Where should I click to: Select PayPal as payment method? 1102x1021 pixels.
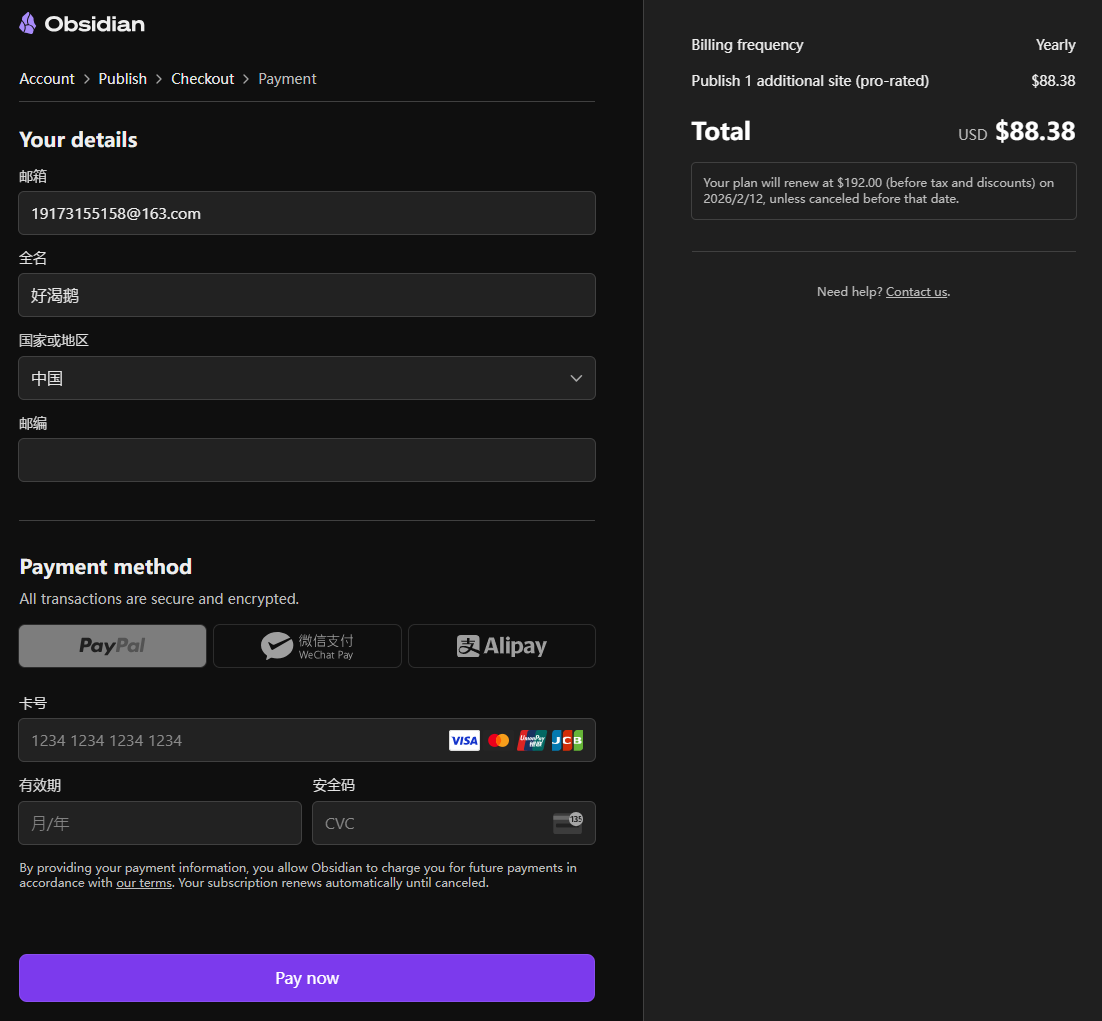[x=112, y=646]
